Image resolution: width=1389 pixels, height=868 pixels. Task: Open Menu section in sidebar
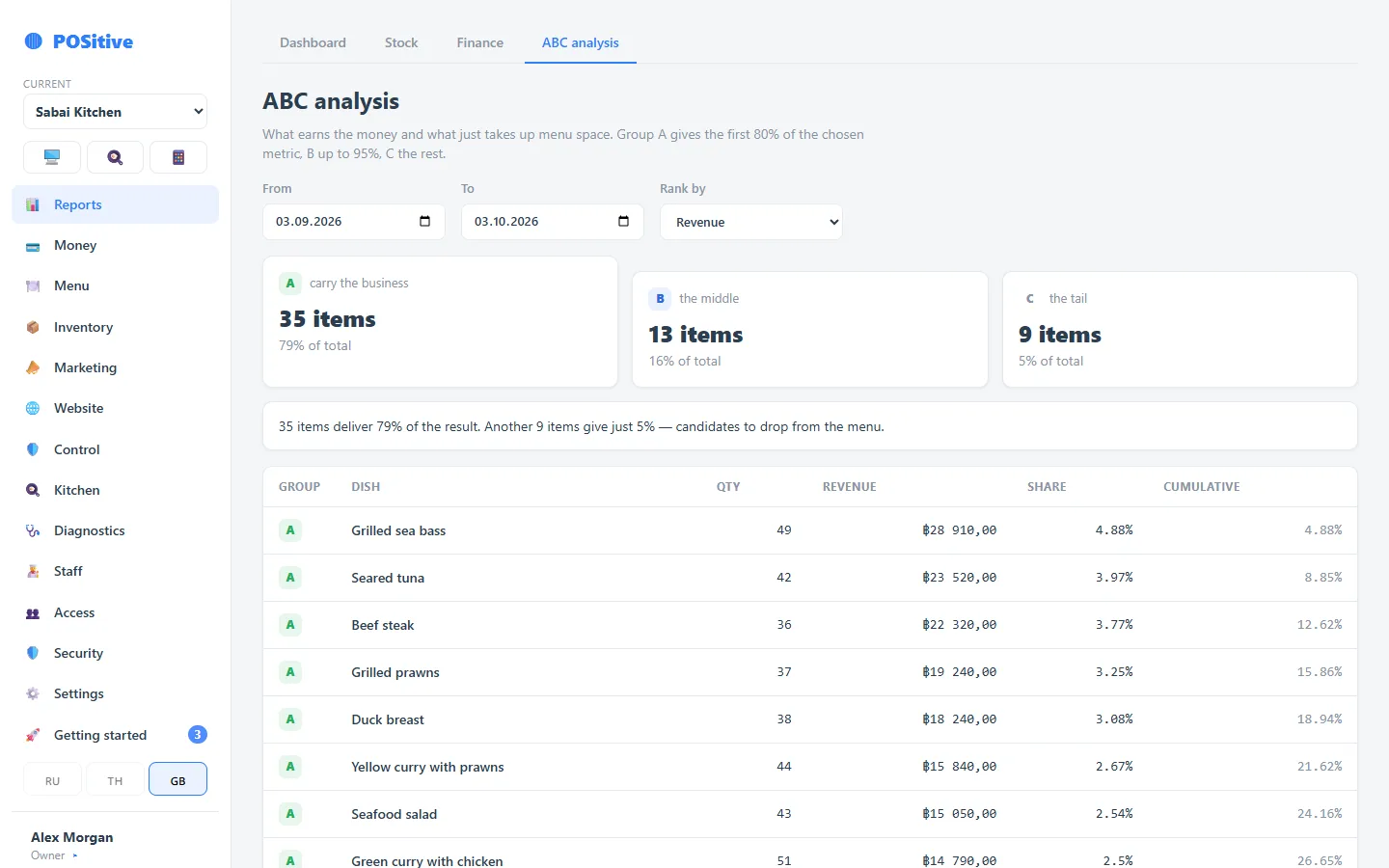click(x=115, y=285)
